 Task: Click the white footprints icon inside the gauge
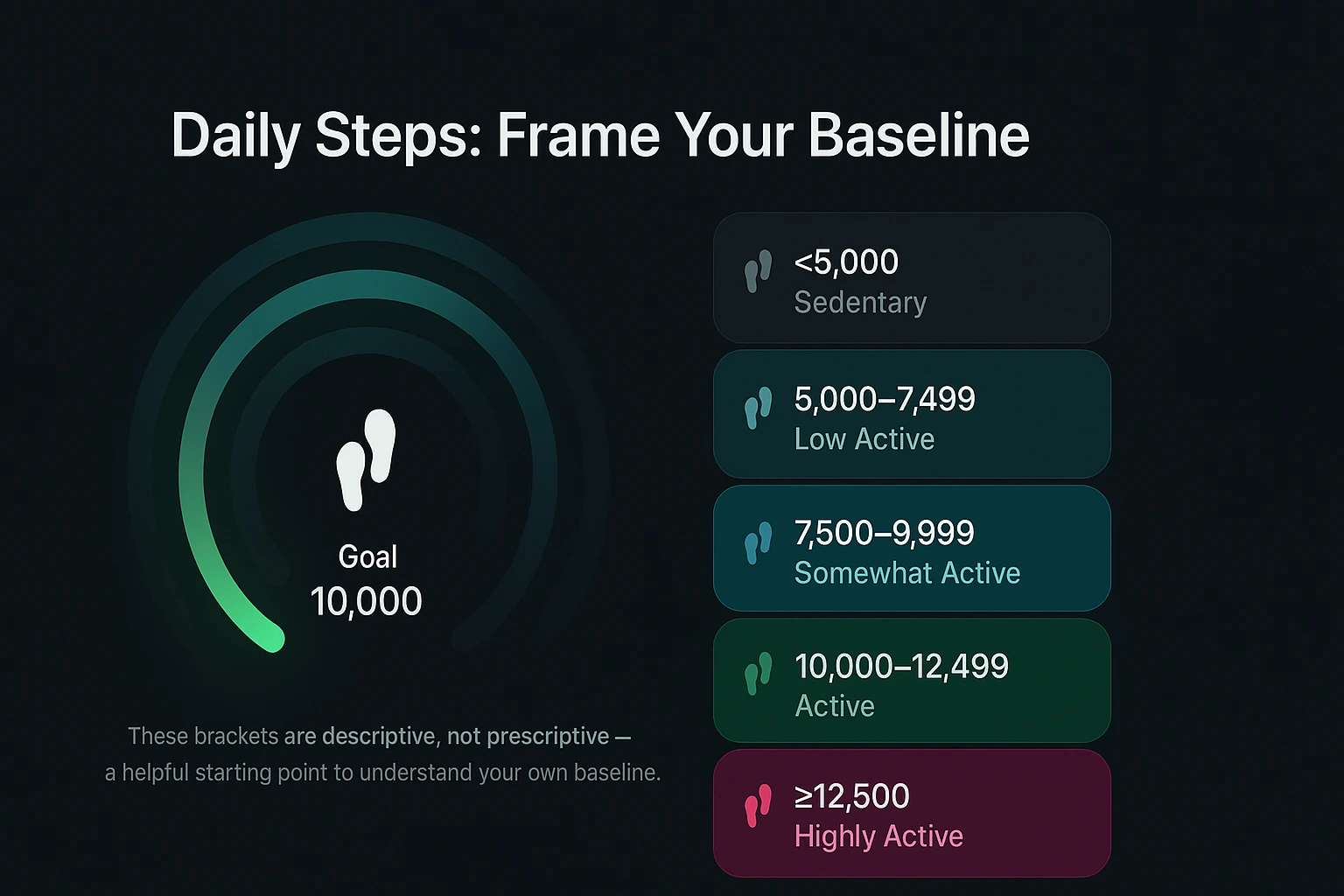point(367,459)
